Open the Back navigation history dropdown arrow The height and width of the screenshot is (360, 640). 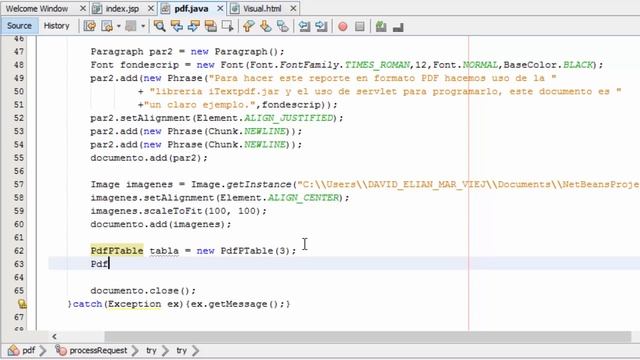tap(118, 26)
